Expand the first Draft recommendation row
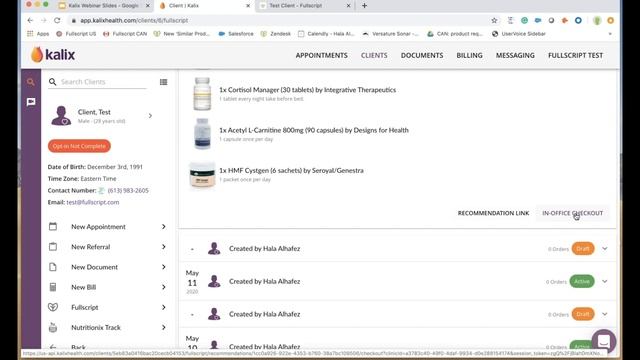Screen dimensions: 640x360 pos(604,249)
